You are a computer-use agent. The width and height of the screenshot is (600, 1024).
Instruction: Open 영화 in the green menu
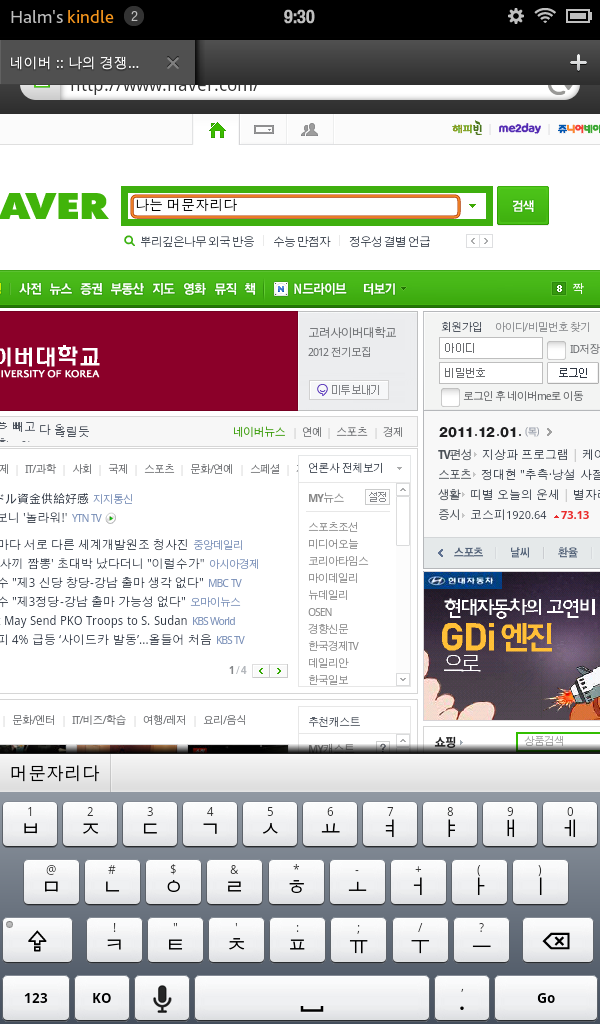(x=194, y=289)
